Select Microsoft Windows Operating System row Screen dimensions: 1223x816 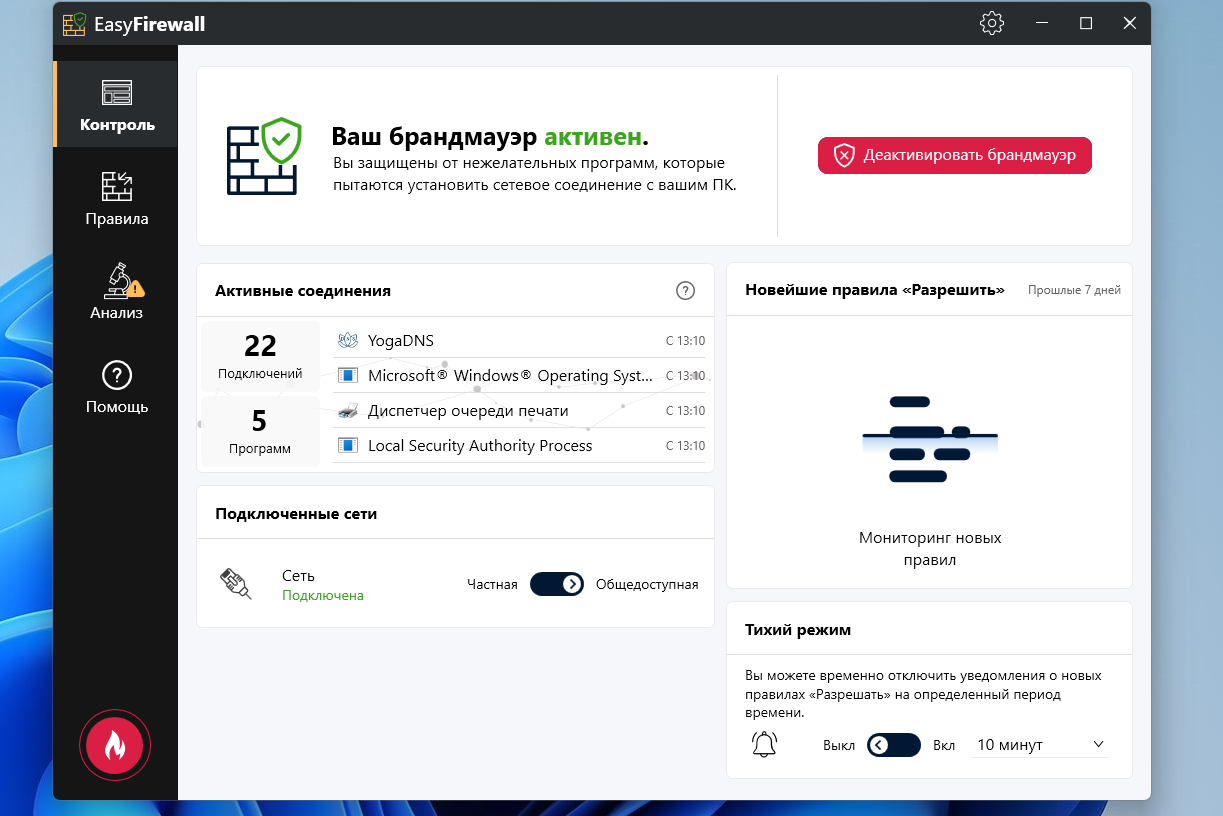(x=519, y=376)
